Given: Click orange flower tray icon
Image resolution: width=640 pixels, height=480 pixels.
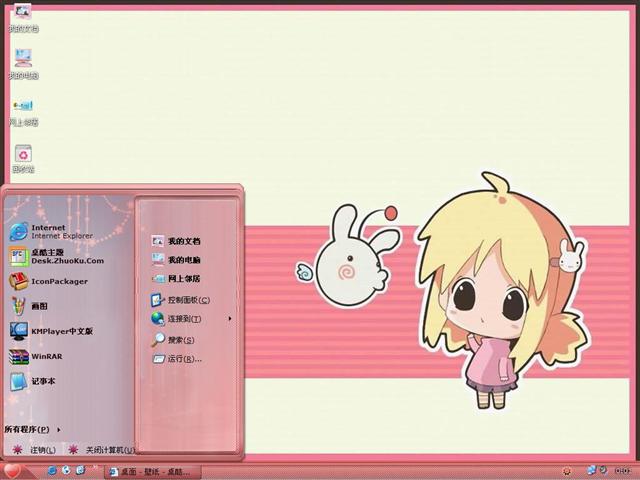Looking at the screenshot, I should (567, 471).
